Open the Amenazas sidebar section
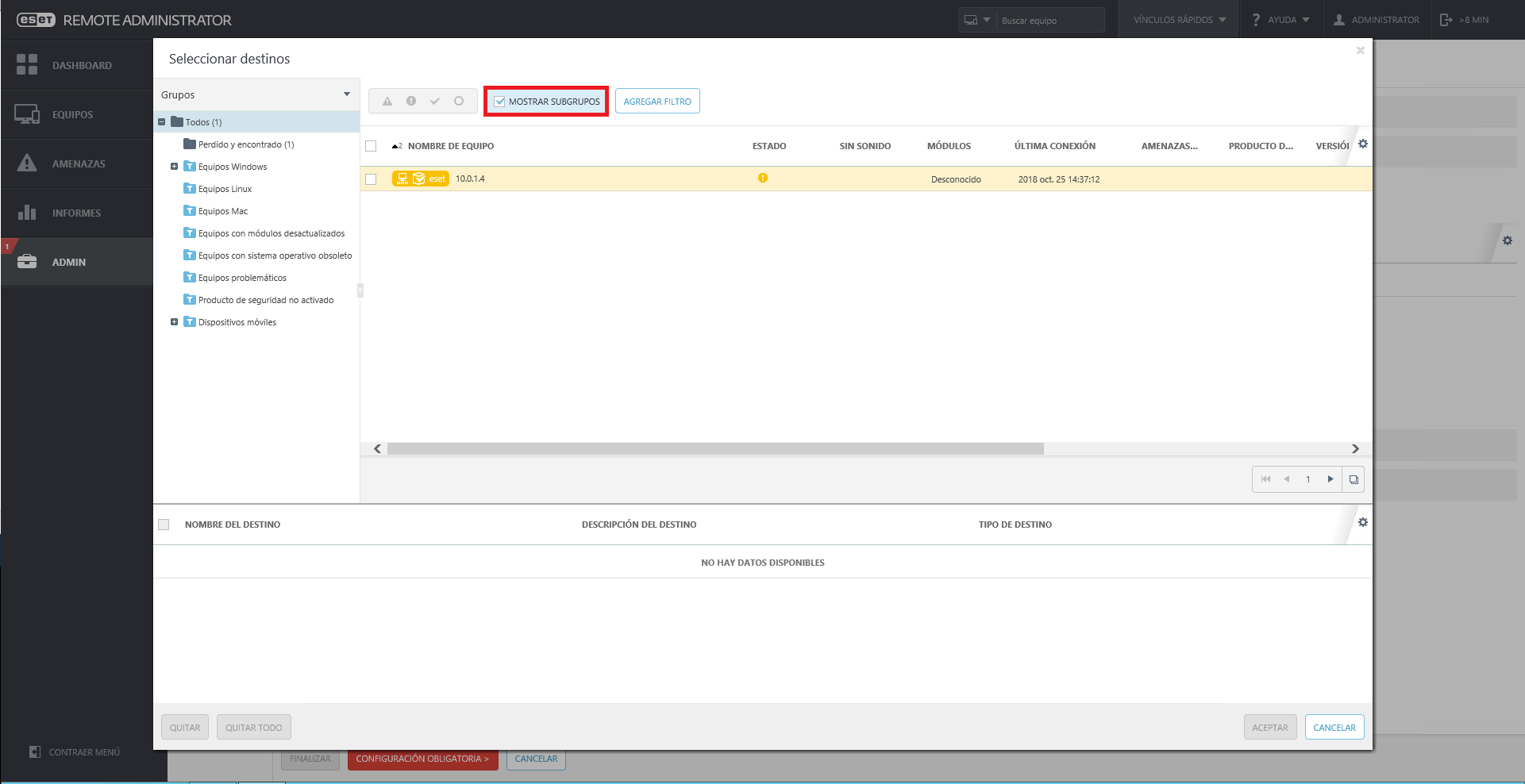This screenshot has height=784, width=1525. click(x=76, y=163)
